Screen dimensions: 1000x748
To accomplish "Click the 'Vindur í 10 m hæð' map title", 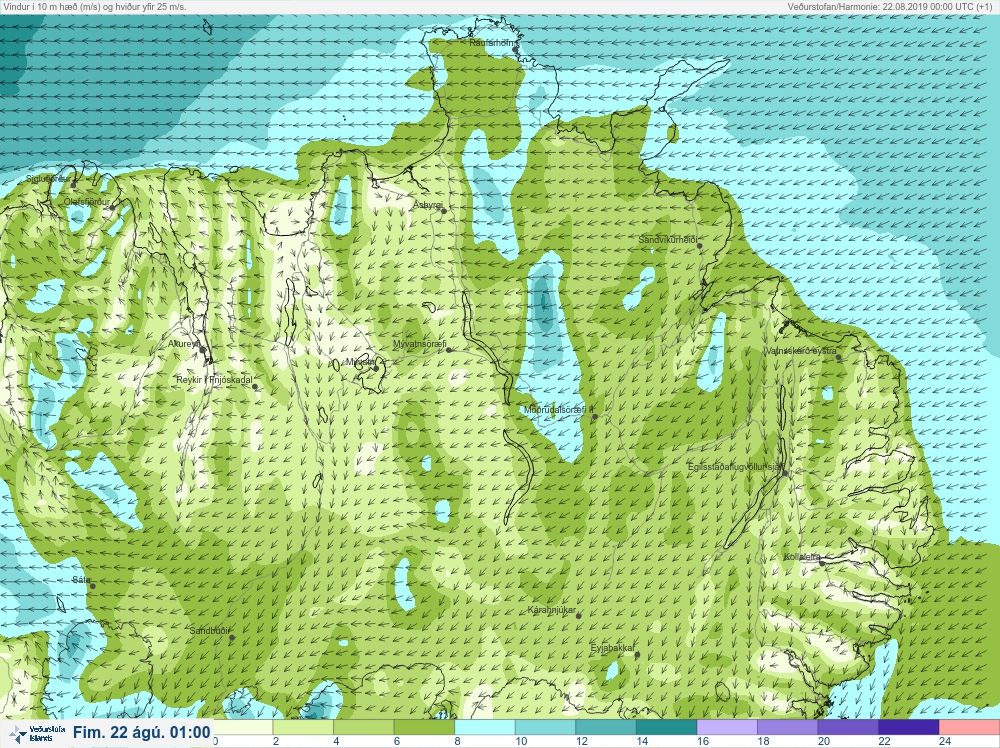I will [x=95, y=7].
